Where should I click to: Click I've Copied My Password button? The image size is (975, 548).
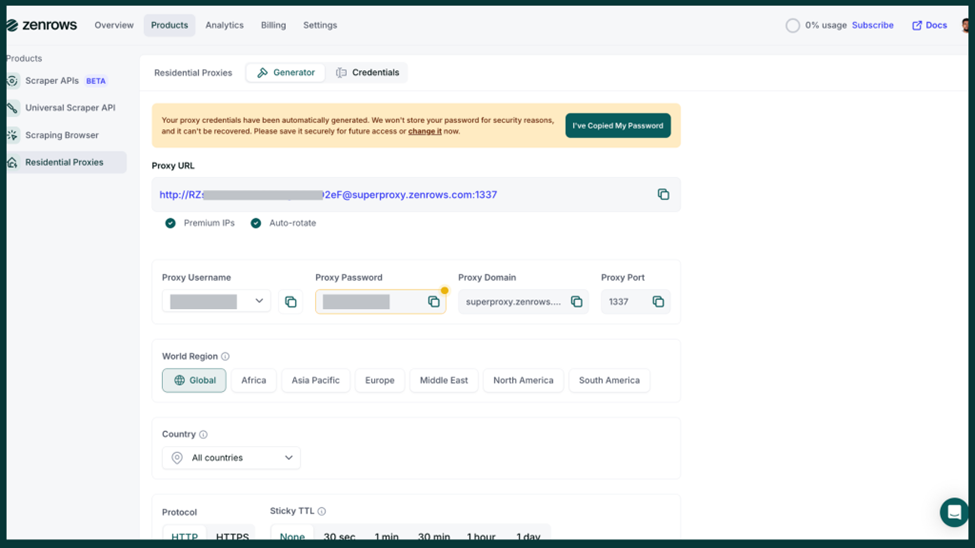[617, 126]
